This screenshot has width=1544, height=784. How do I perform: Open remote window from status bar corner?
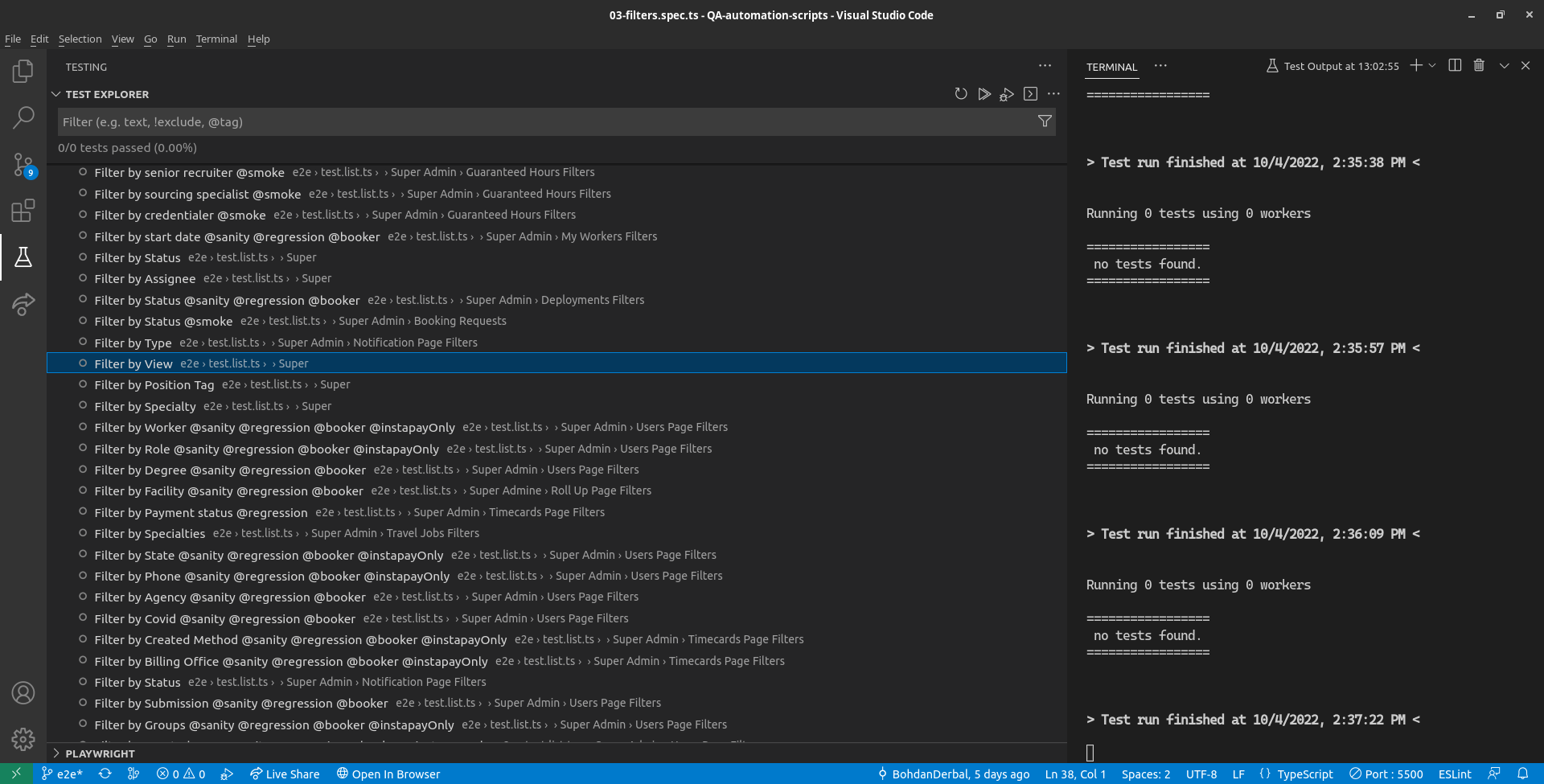(16, 774)
